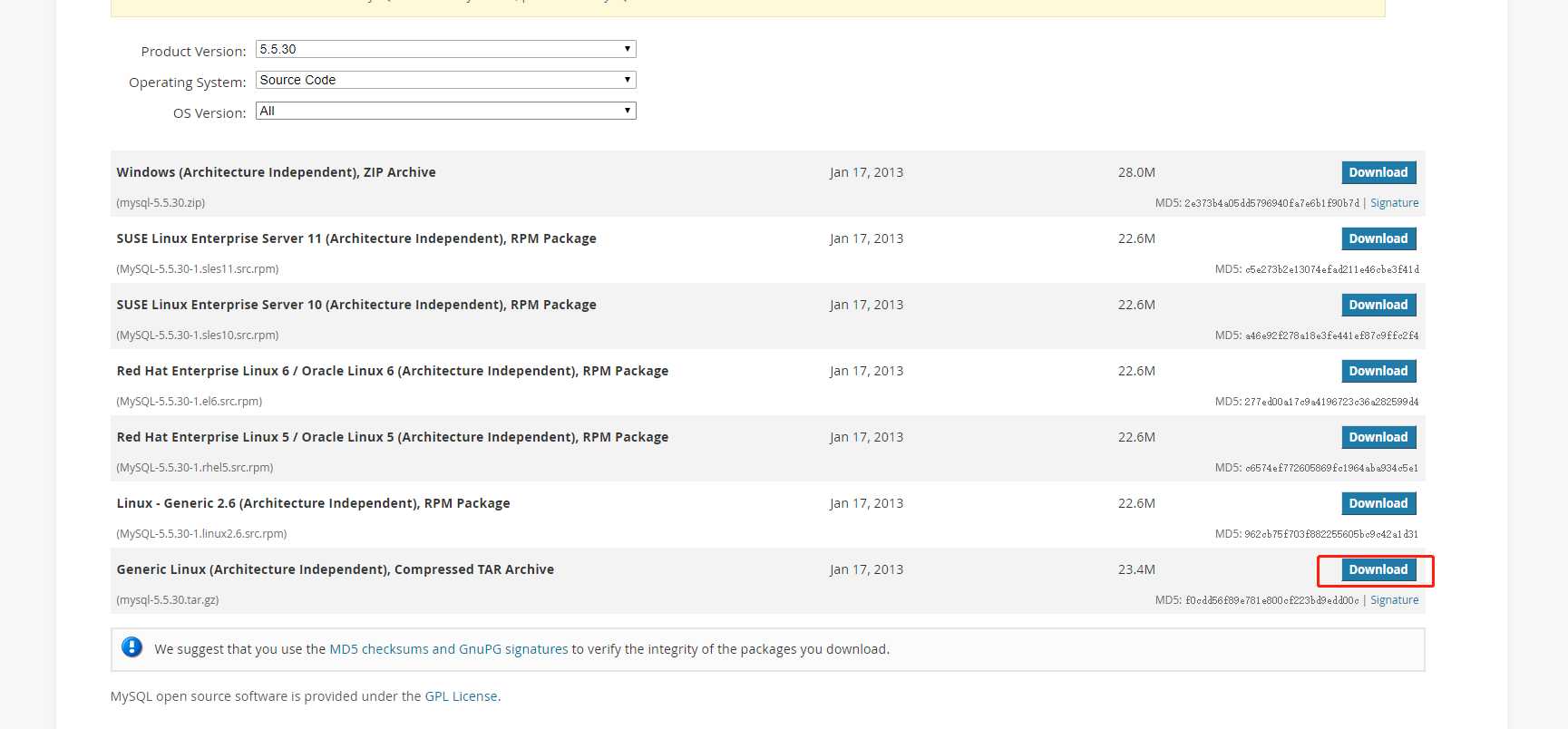This screenshot has height=729, width=1568.
Task: Download Red Hat Enterprise Linux 5 RPM package
Action: 1378,437
